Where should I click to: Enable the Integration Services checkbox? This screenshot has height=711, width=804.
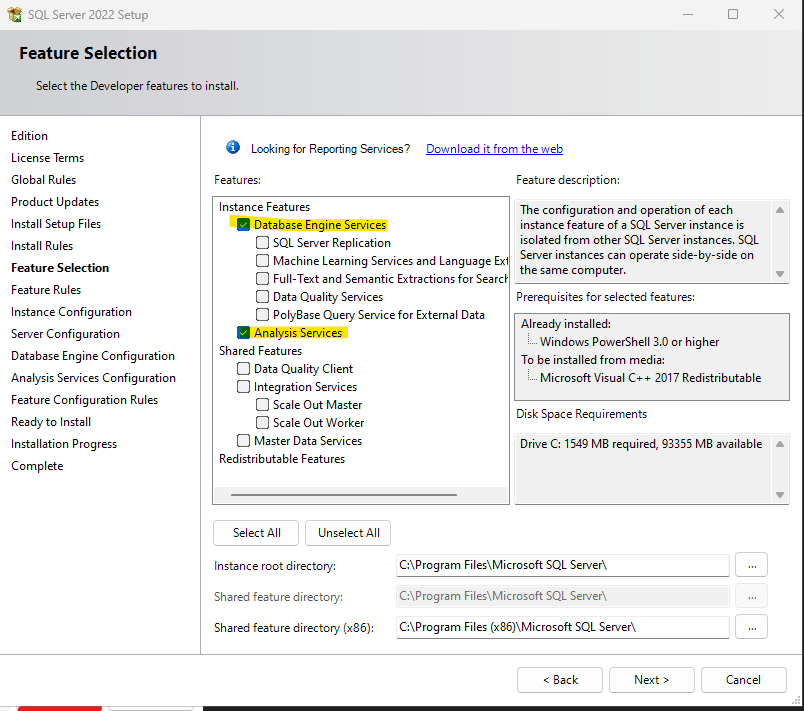(244, 387)
